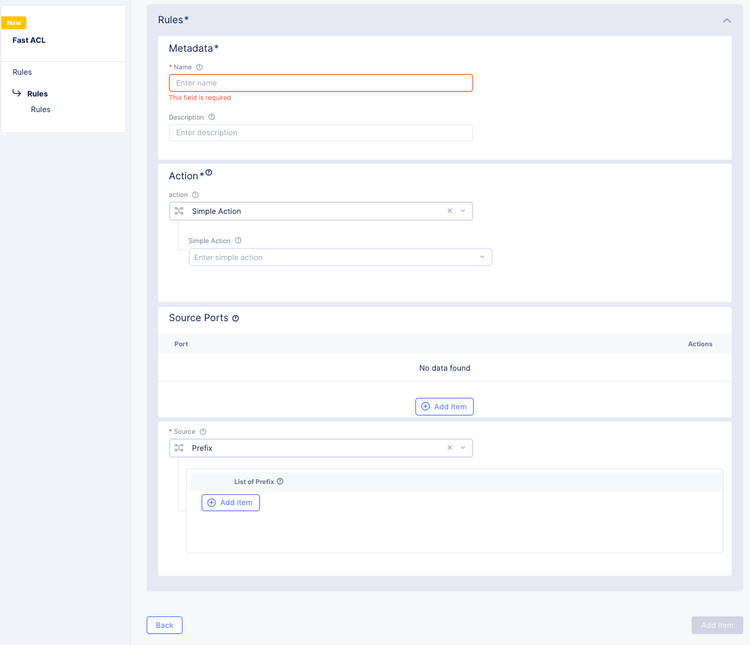750x645 pixels.
Task: Add an item to List of Prefix
Action: tap(230, 503)
